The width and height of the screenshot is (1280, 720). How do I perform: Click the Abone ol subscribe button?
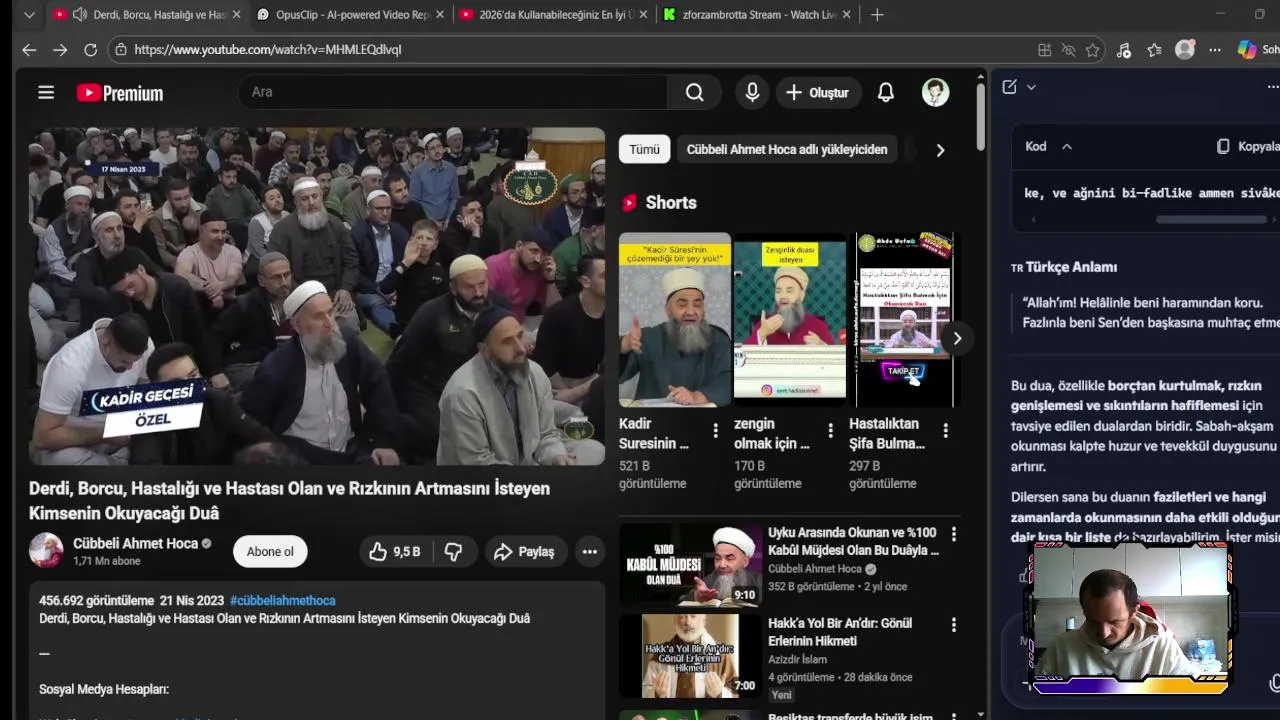270,552
